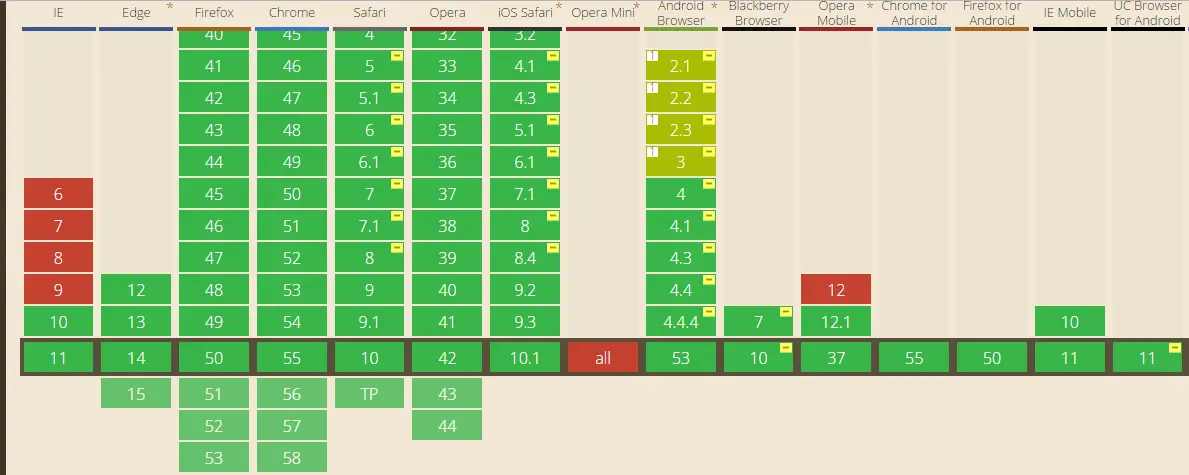The height and width of the screenshot is (475, 1189).
Task: Click the prefix badge on Android Browser 4.3
Action: coord(708,247)
